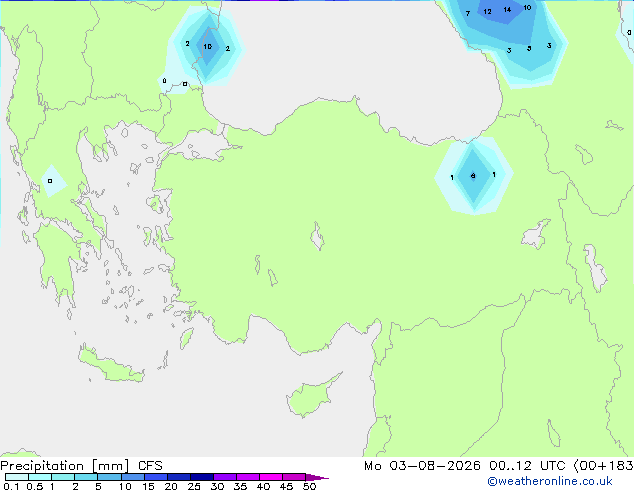Click the 'CFS' model label
The height and width of the screenshot is (490, 634).
(x=150, y=466)
